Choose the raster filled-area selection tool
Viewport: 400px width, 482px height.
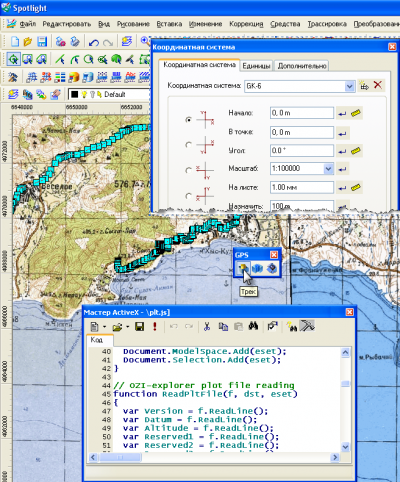(x=116, y=59)
